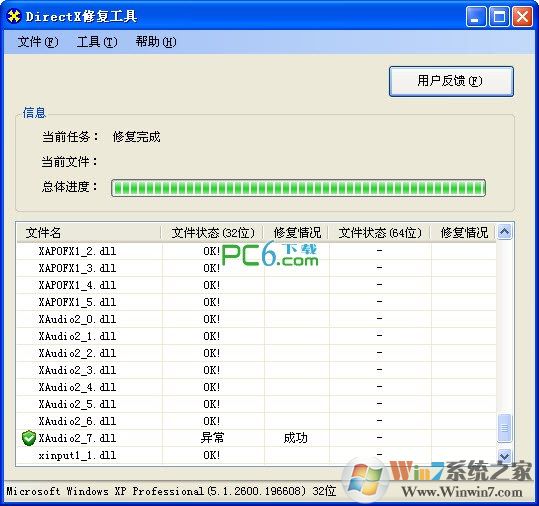Click the list scrollbar thumb
Viewport: 539px width, 506px height.
point(504,428)
